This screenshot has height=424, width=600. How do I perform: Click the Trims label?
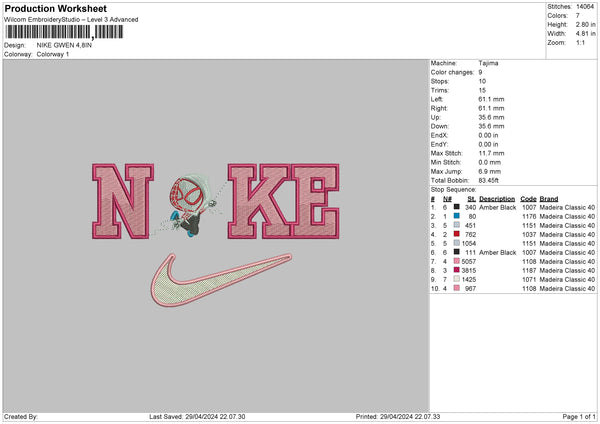pos(440,90)
